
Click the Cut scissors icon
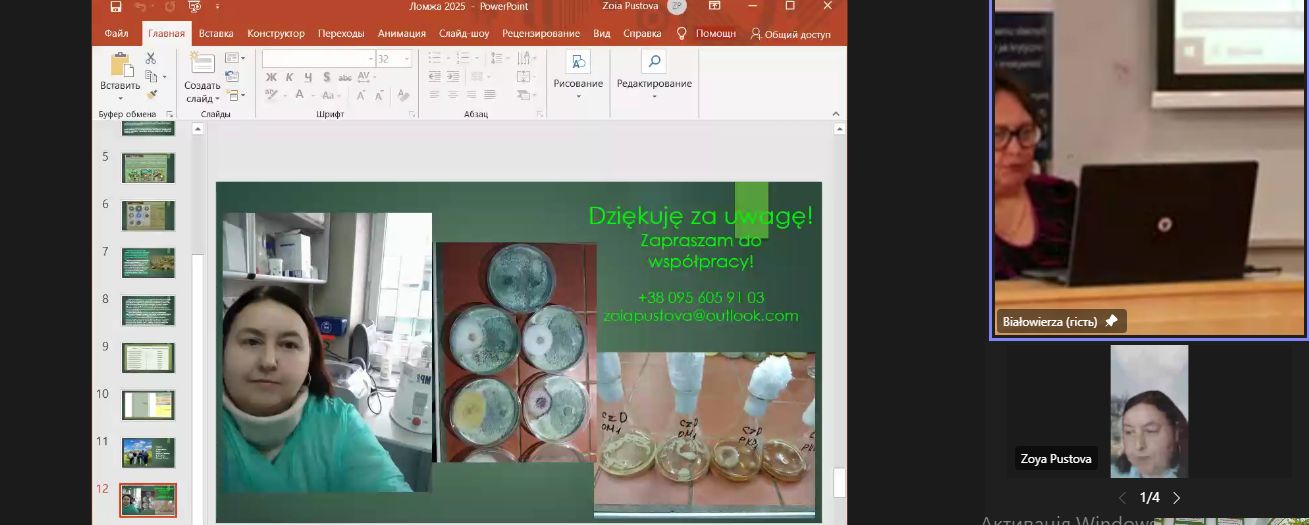151,59
